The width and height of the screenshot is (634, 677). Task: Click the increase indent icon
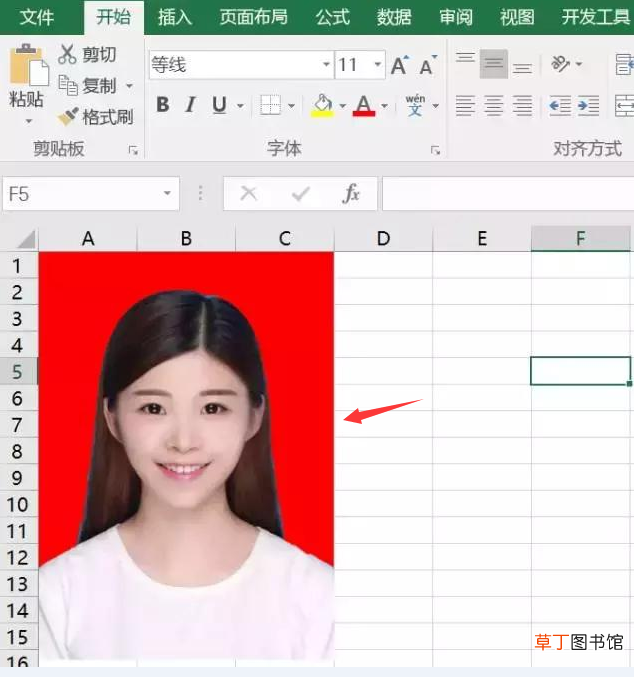[x=589, y=106]
